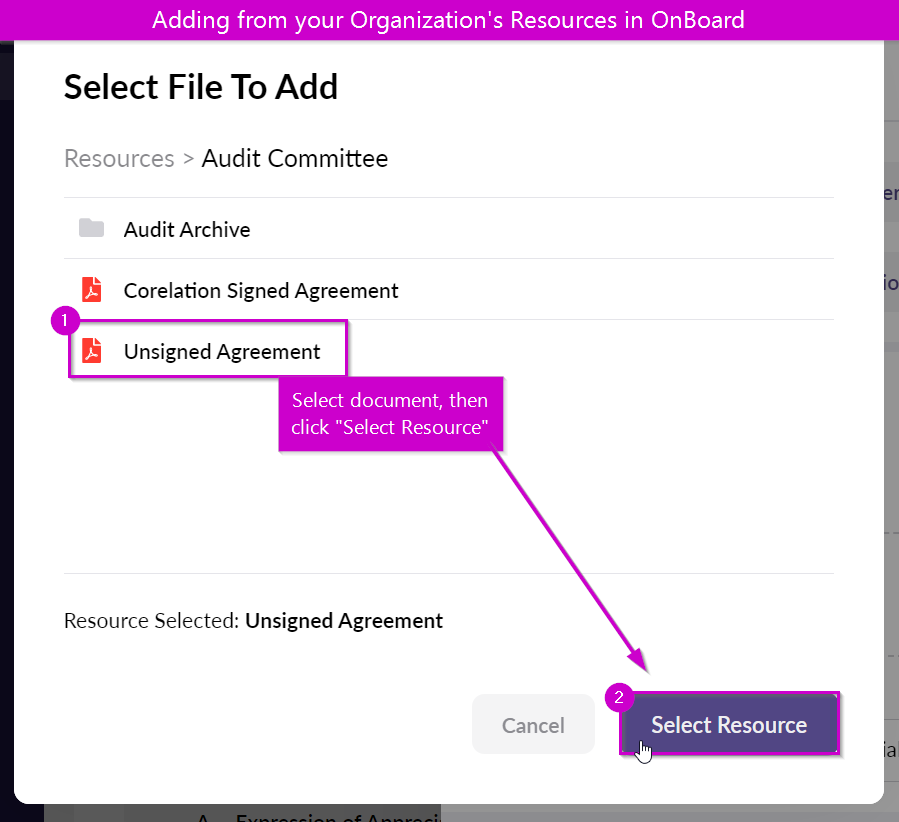Click the magenta step 2 badge
Image resolution: width=899 pixels, height=822 pixels.
[x=619, y=697]
